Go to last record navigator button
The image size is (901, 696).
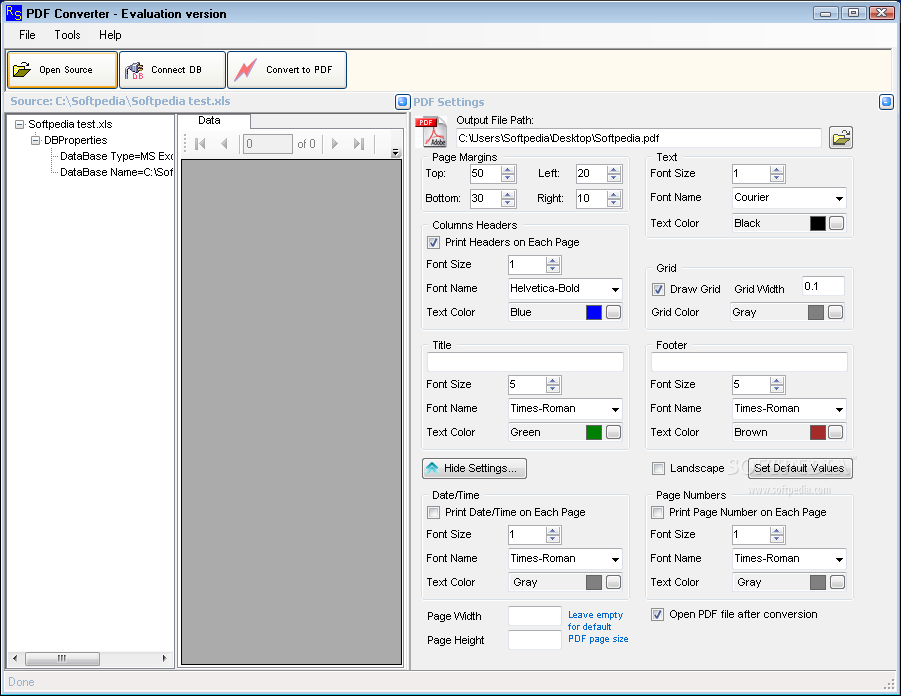pyautogui.click(x=359, y=144)
